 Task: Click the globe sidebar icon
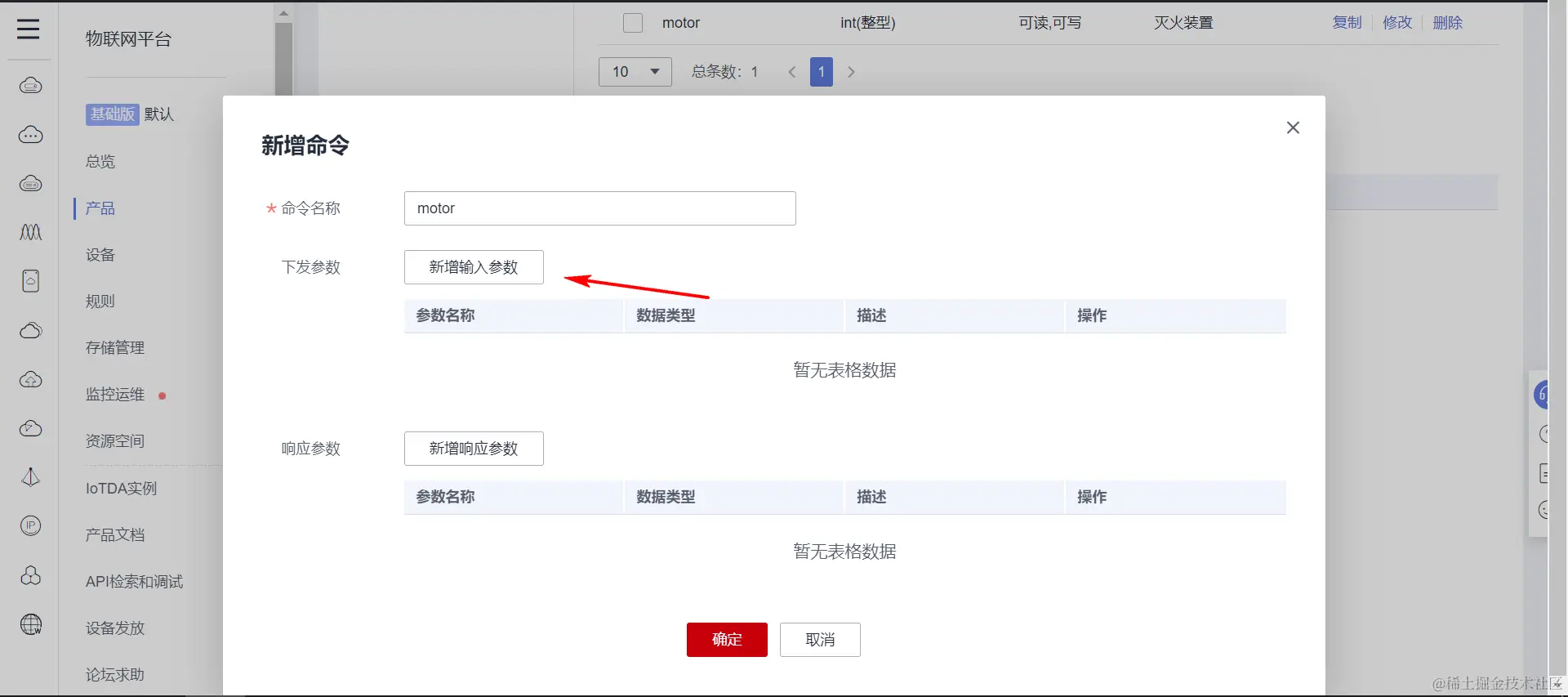click(x=31, y=624)
